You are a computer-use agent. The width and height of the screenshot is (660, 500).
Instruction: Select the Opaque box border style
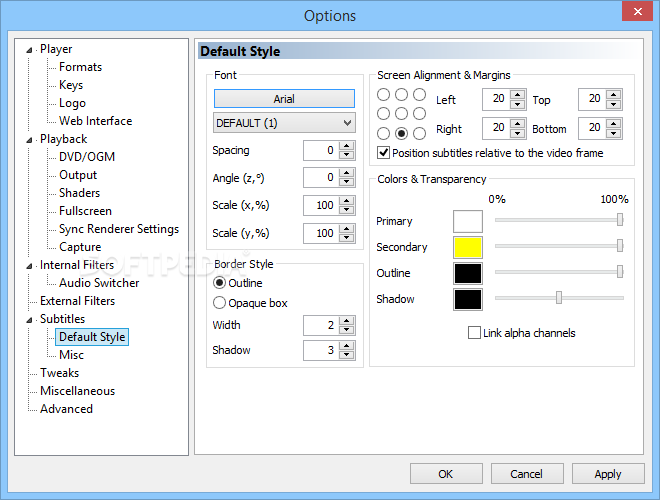coord(219,303)
